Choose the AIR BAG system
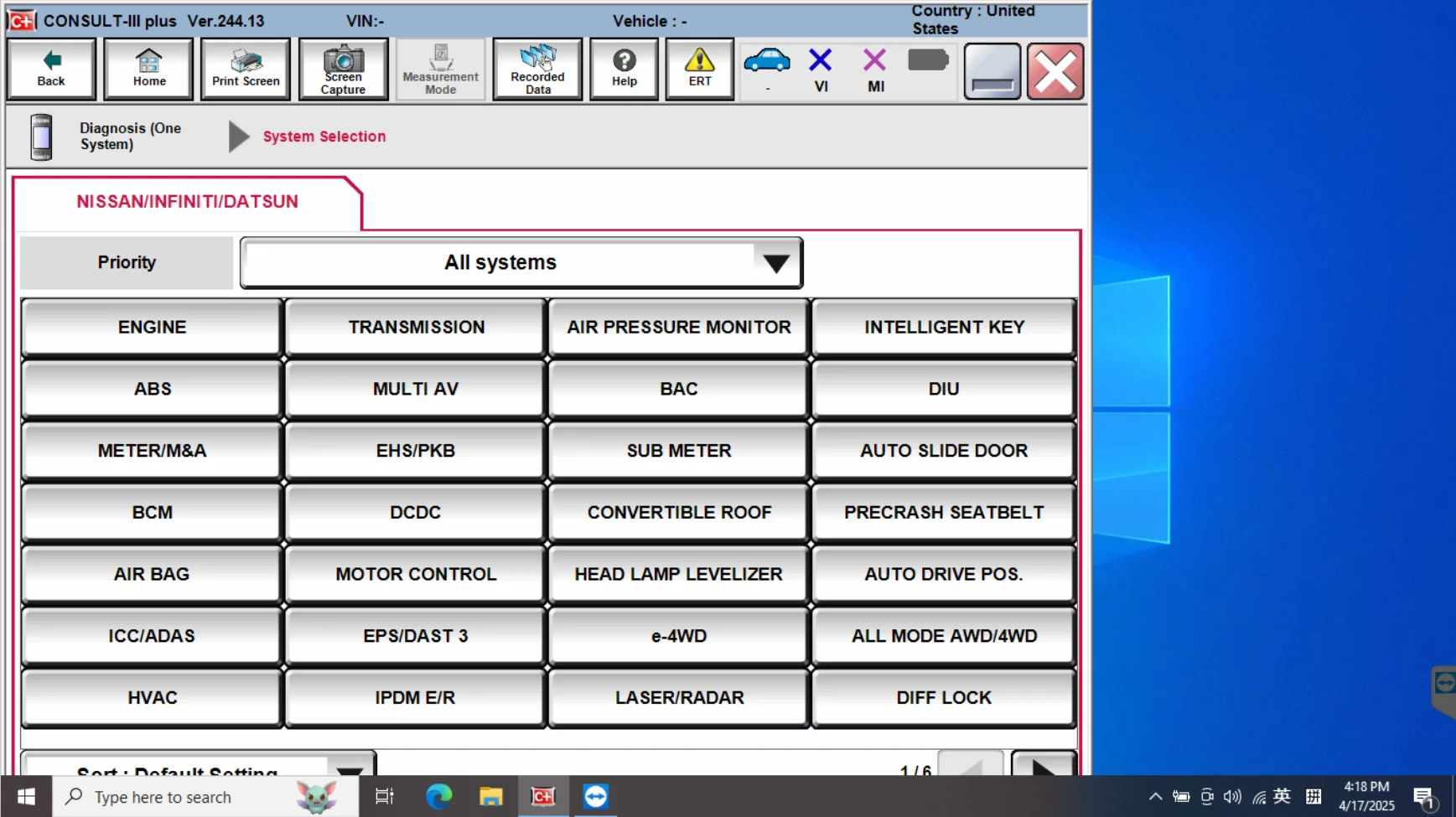The image size is (1456, 817). tap(152, 575)
